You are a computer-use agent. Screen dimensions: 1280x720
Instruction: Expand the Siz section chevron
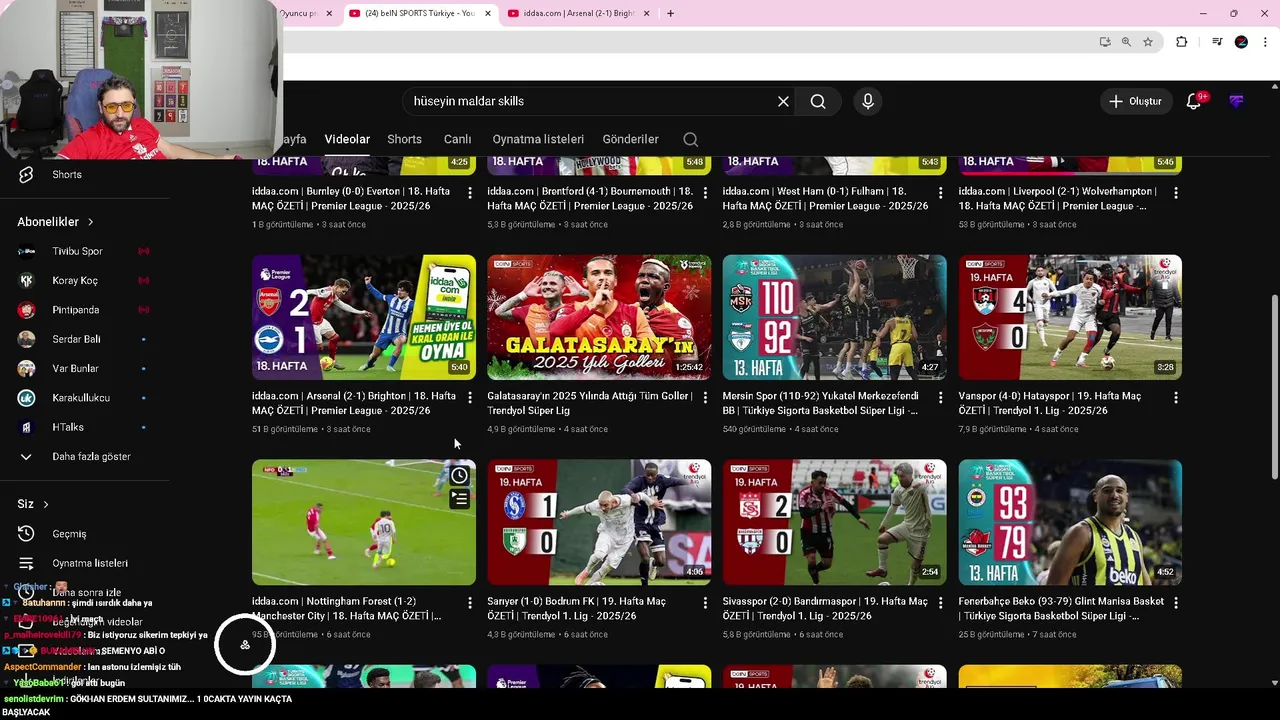[45, 504]
